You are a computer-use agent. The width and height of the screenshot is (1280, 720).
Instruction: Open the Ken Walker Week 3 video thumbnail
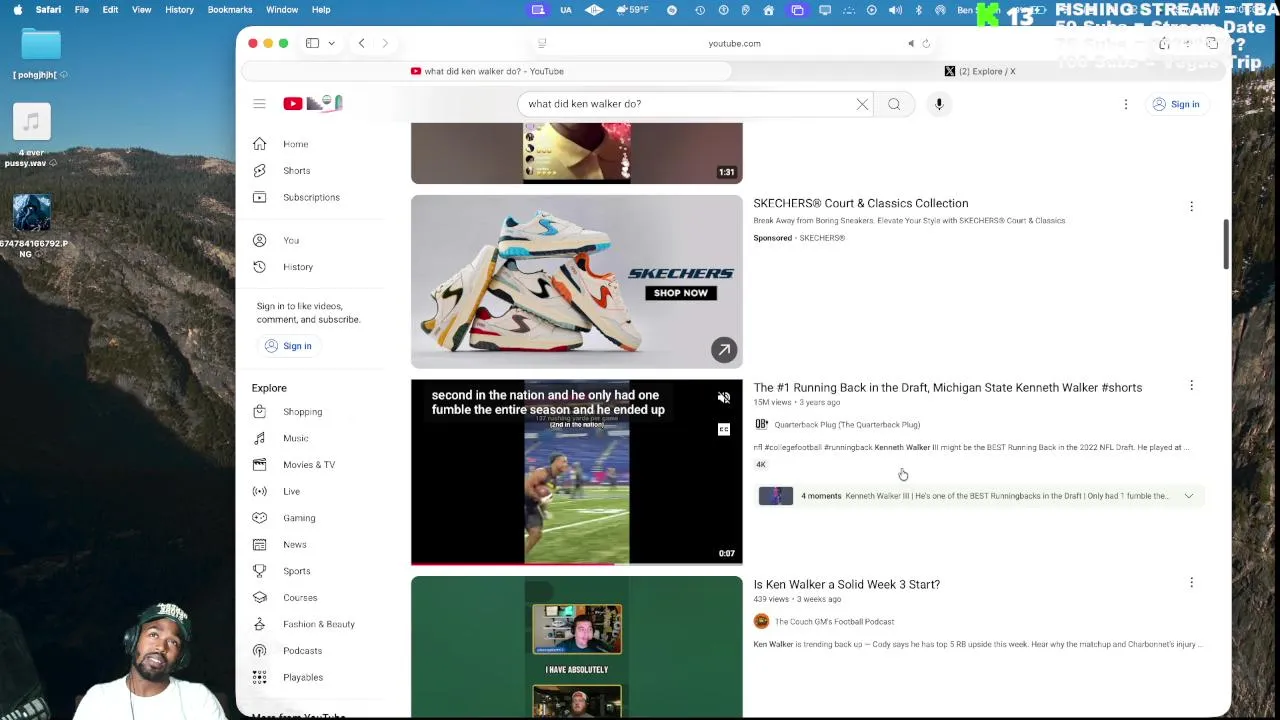[x=576, y=647]
